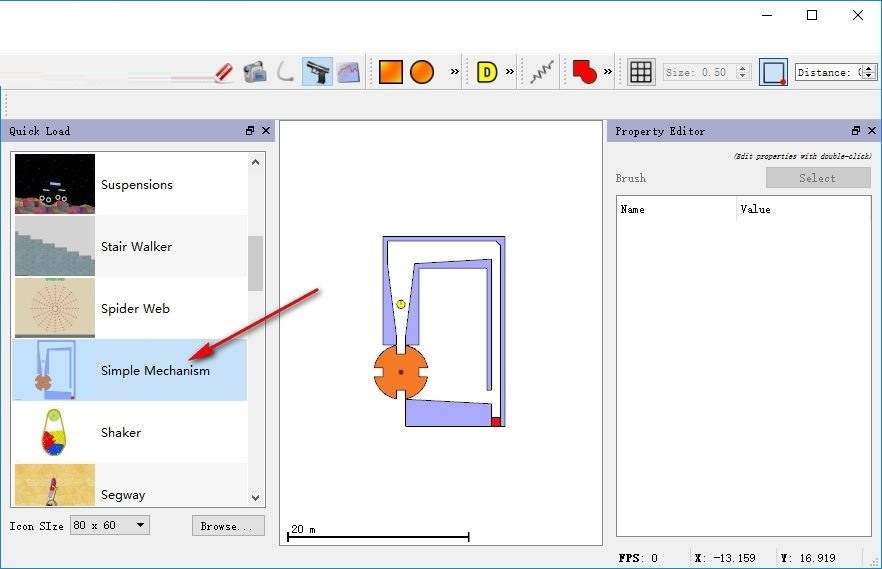Click the Select button in Property Editor
This screenshot has width=882, height=569.
pyautogui.click(x=818, y=178)
